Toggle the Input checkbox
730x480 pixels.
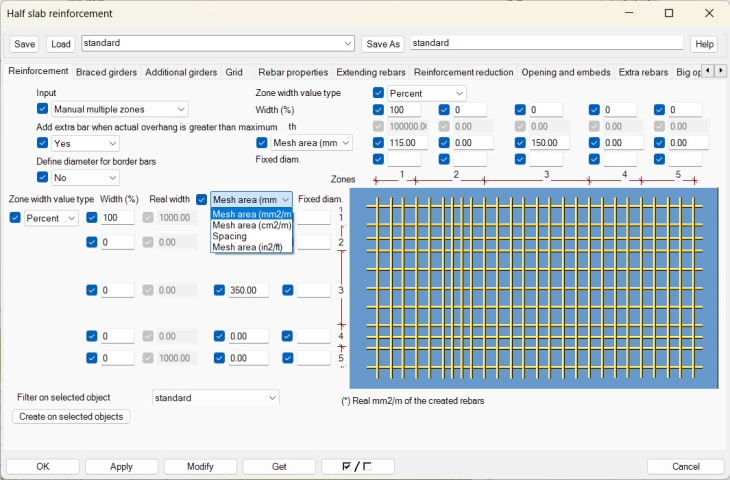tap(43, 109)
